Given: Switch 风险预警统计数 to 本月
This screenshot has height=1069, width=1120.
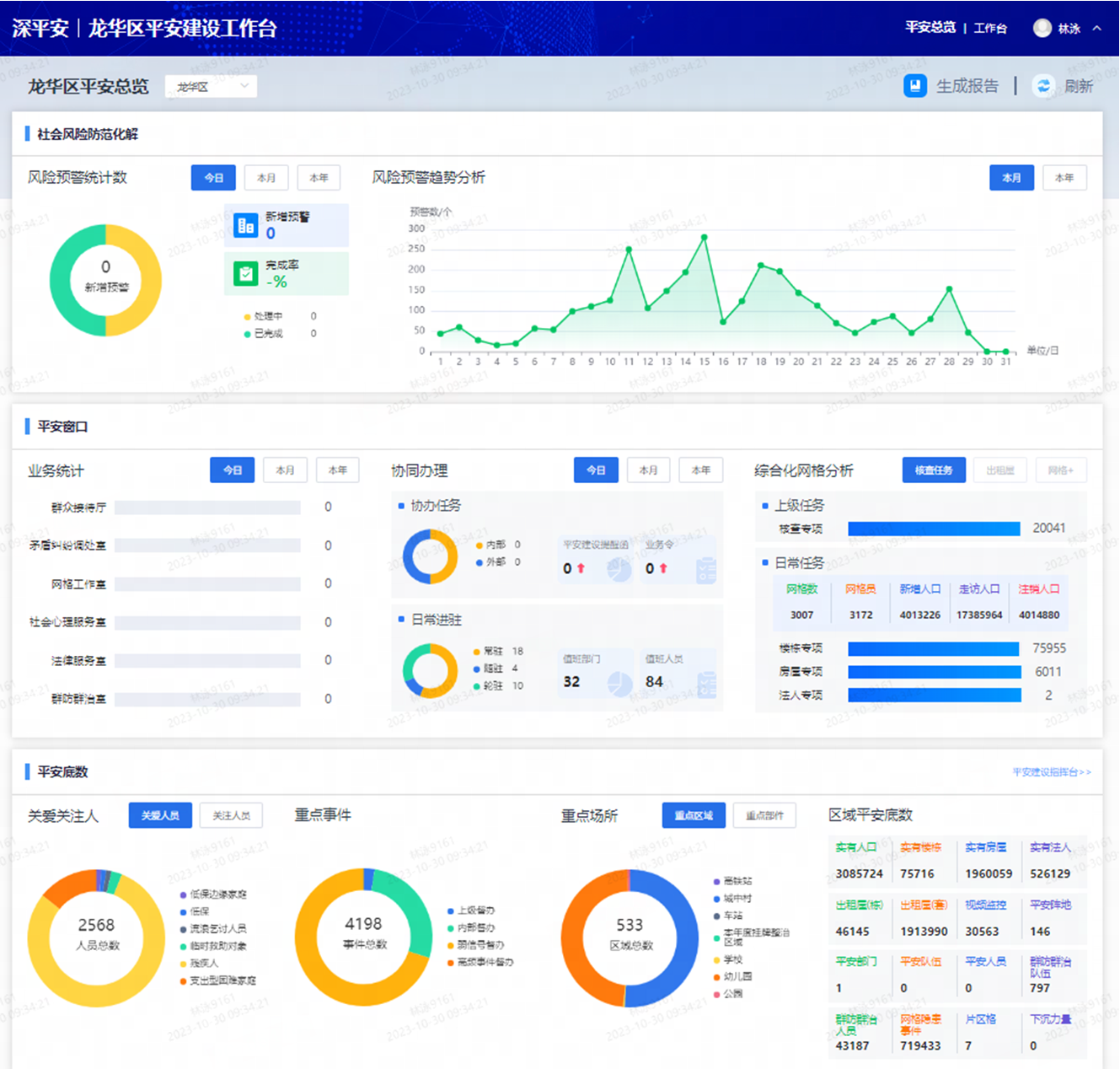Looking at the screenshot, I should click(x=266, y=178).
